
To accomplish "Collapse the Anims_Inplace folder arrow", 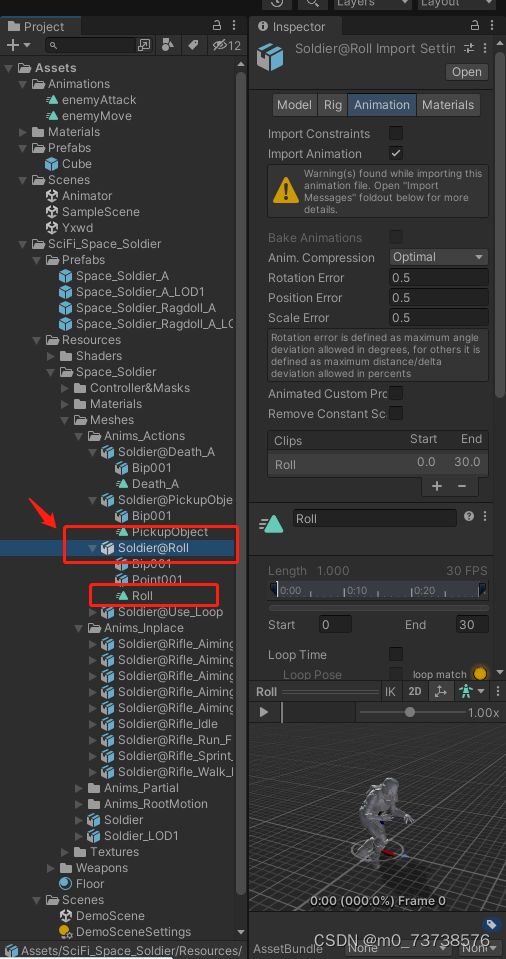I will (79, 628).
